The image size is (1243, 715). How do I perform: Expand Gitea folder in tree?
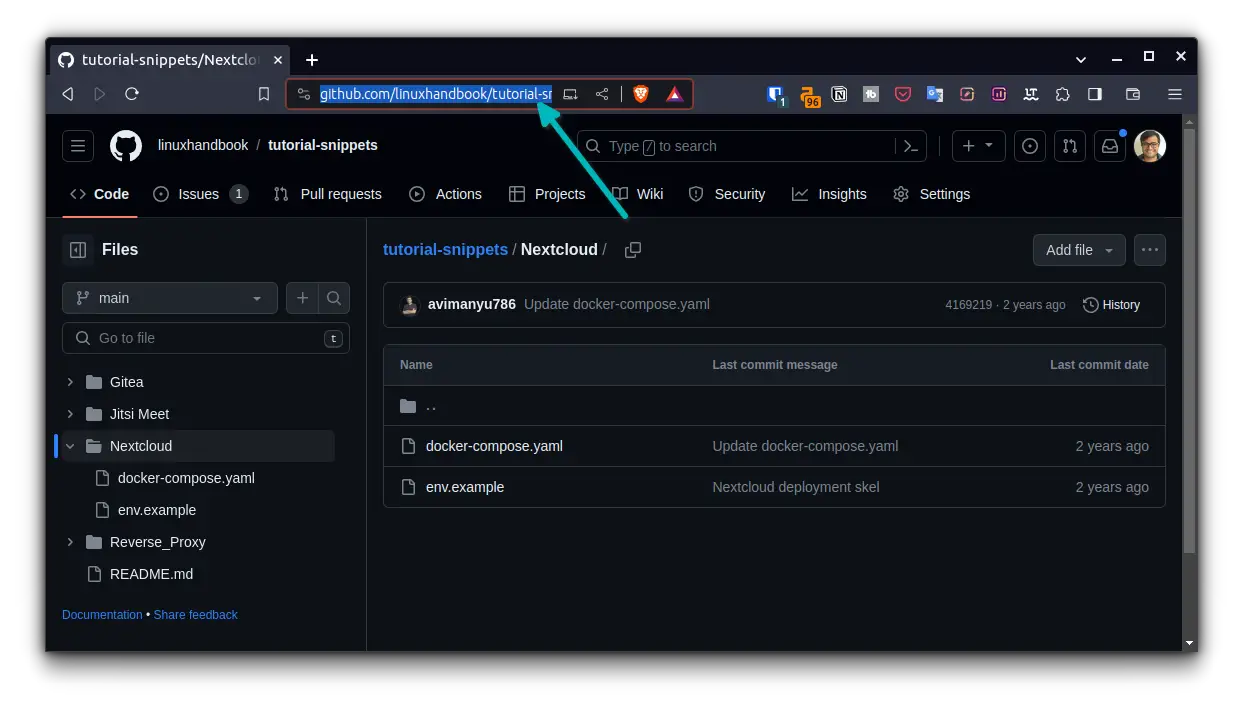pyautogui.click(x=70, y=382)
